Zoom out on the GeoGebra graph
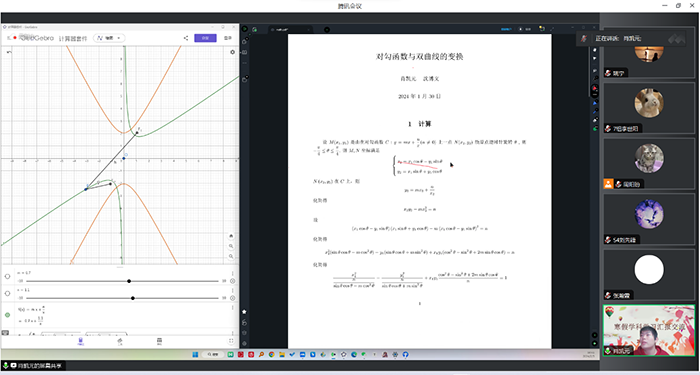 click(x=231, y=257)
